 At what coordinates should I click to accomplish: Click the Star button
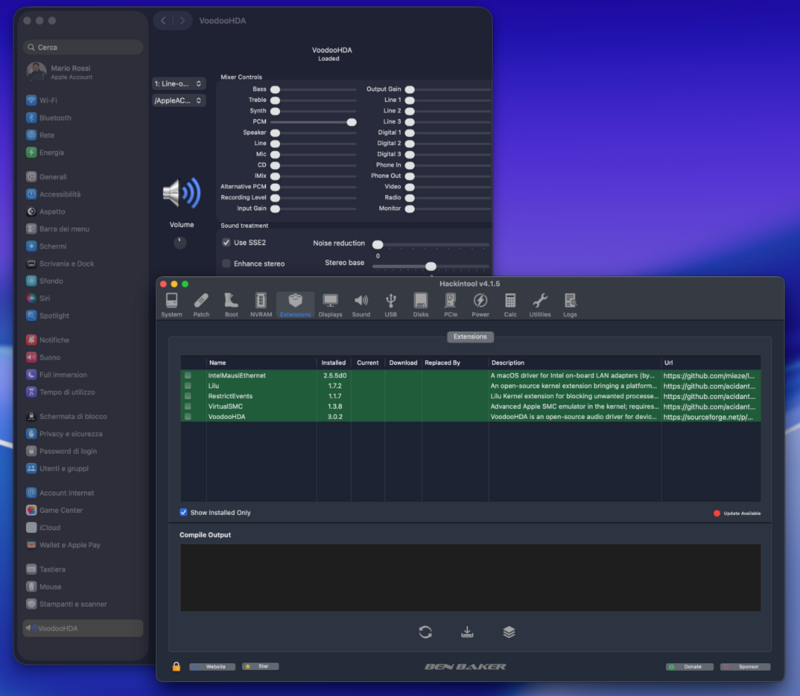click(x=260, y=666)
